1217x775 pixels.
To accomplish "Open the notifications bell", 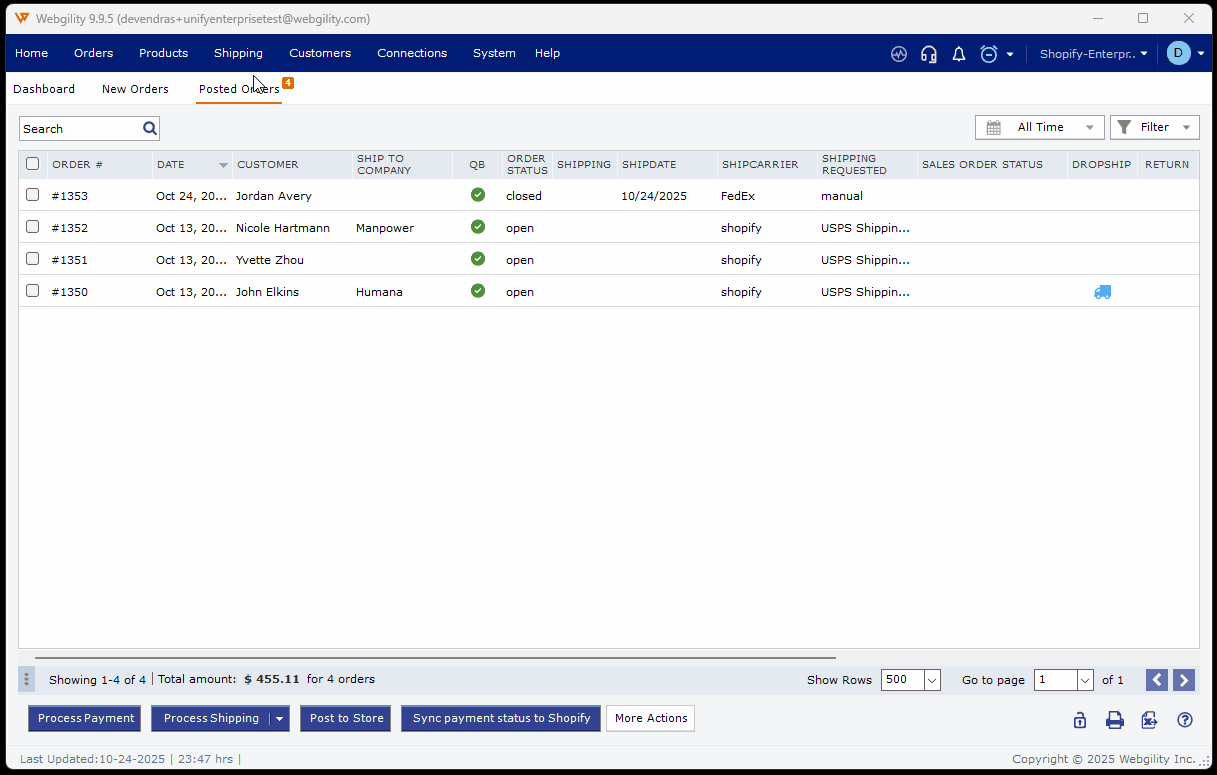I will tap(958, 54).
